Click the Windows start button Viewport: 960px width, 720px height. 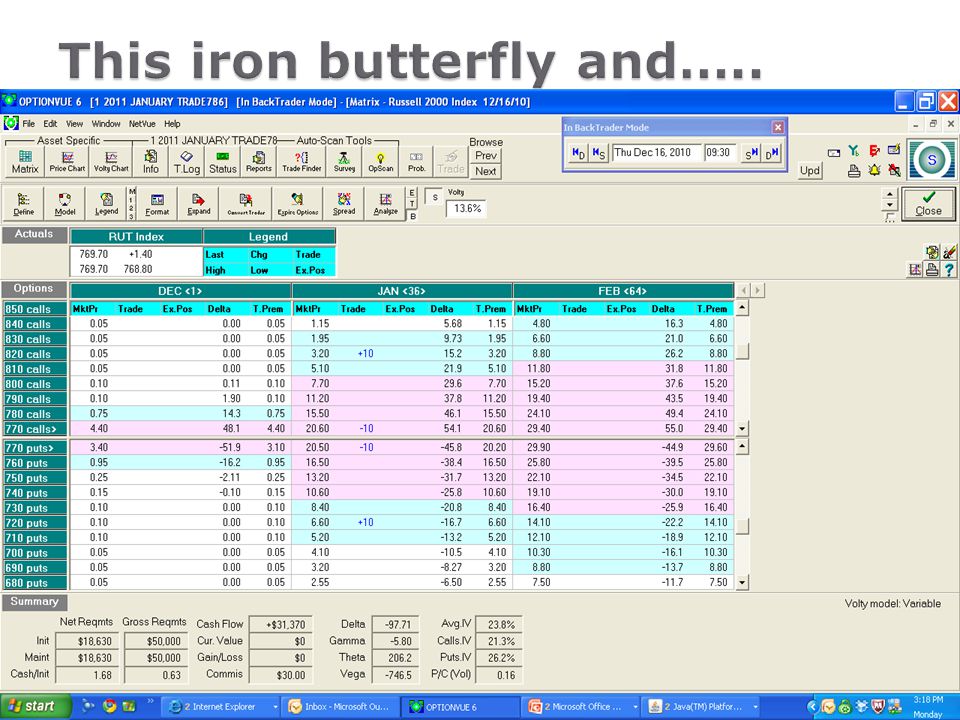tap(34, 707)
